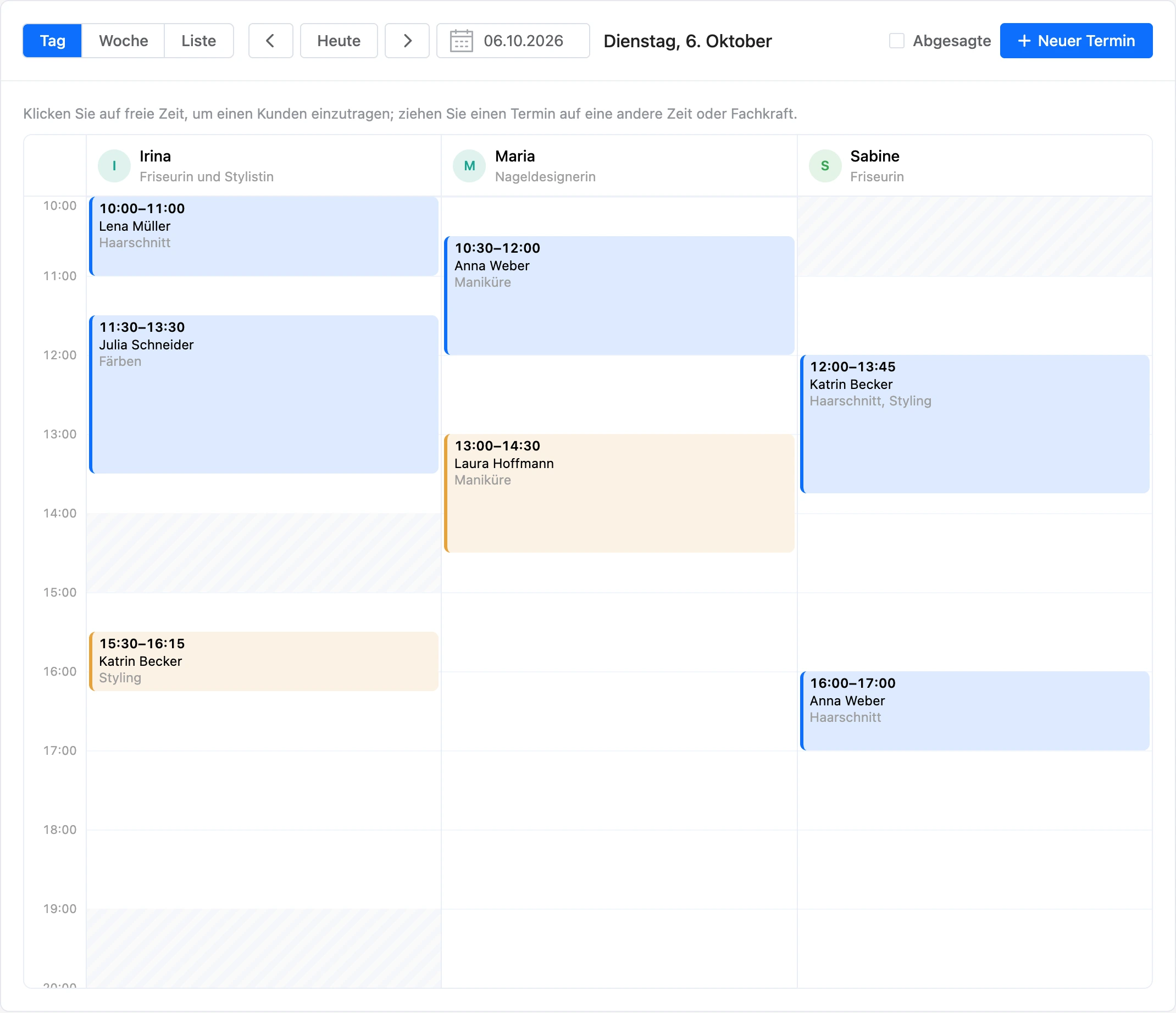
Task: Click the plus icon in Neuer Termin
Action: click(x=1024, y=41)
